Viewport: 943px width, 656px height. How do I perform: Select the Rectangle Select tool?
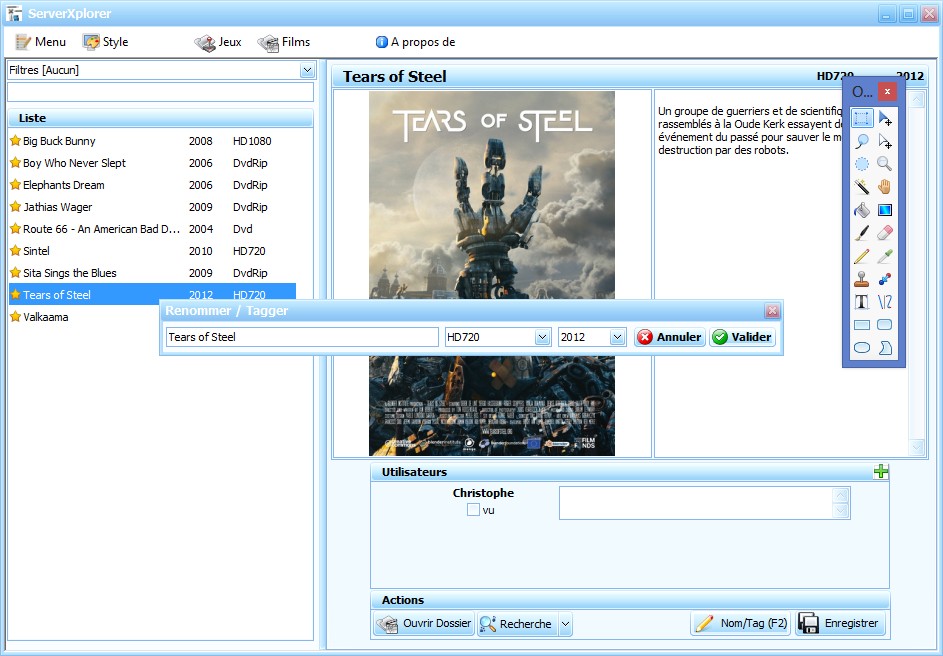click(x=862, y=118)
